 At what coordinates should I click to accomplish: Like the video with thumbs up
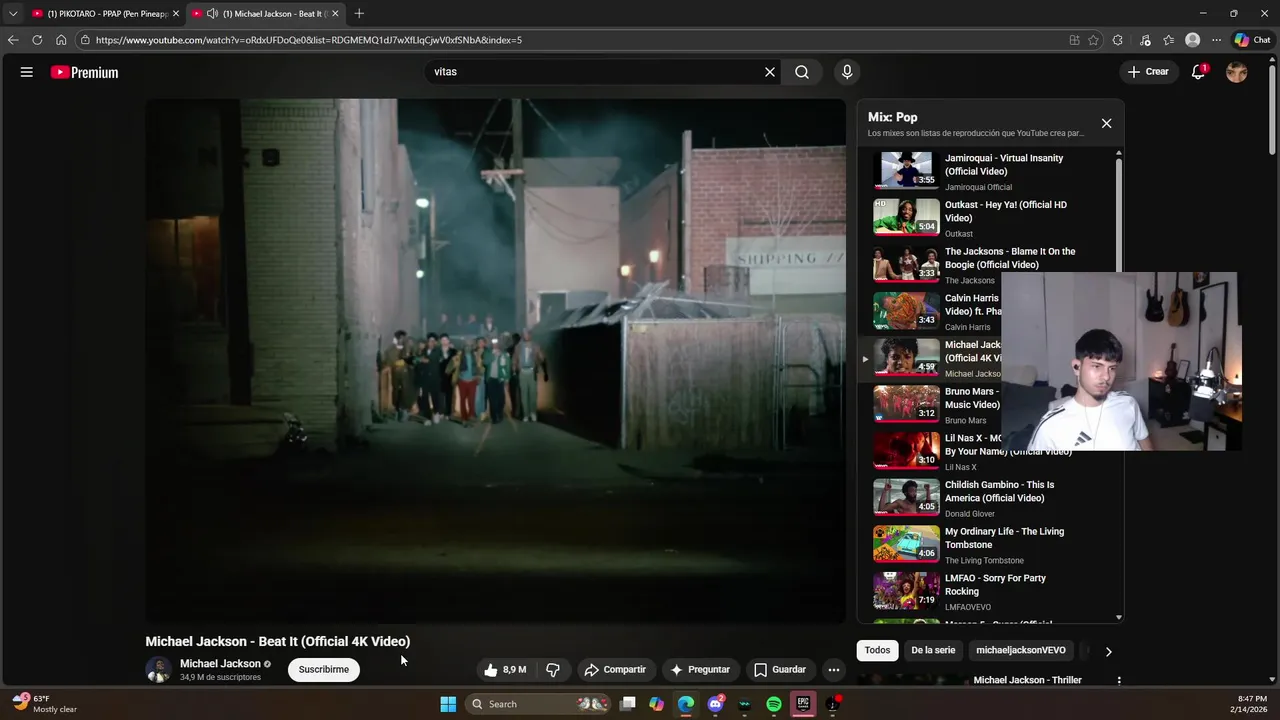click(x=504, y=669)
